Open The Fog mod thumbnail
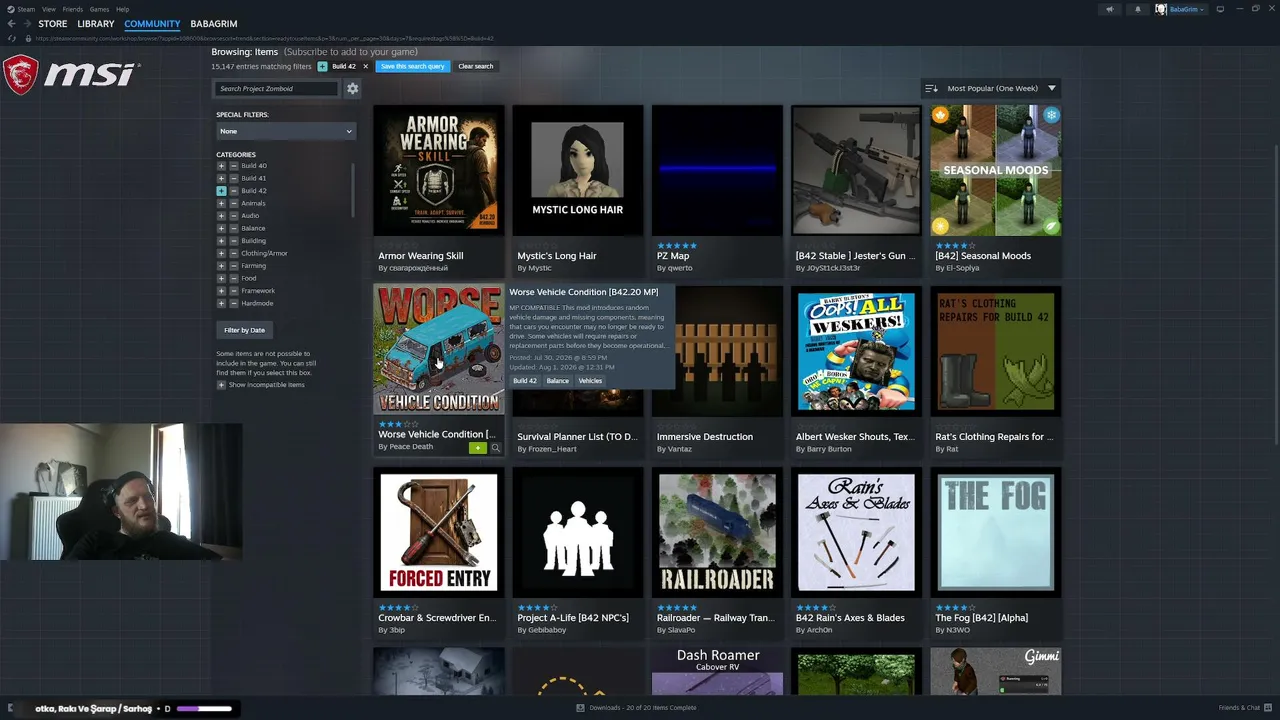The image size is (1280, 720). (996, 533)
